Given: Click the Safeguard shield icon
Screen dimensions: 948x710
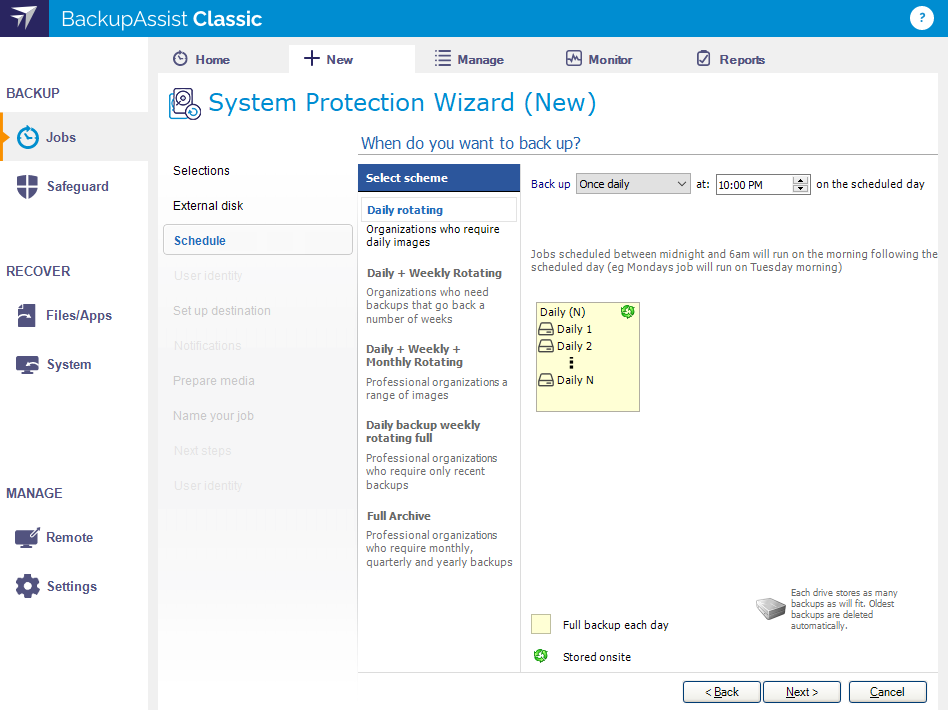Looking at the screenshot, I should click(27, 186).
